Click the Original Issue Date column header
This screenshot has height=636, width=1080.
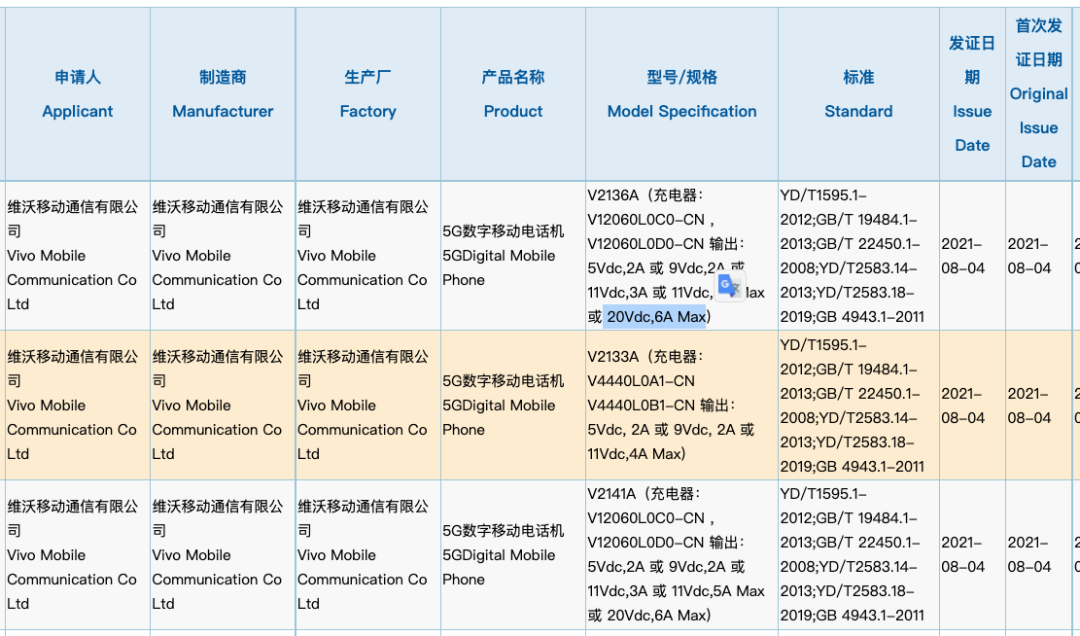coord(1039,94)
